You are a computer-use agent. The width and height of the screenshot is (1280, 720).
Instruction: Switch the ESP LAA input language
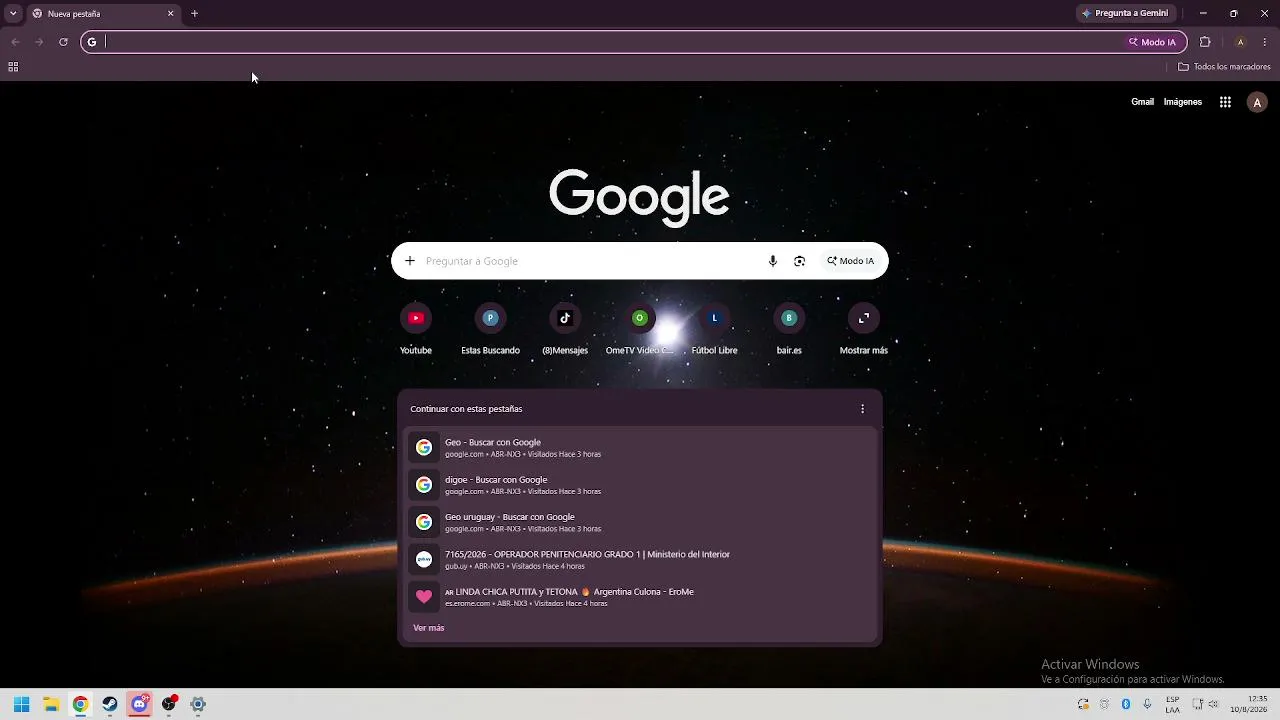click(1173, 704)
